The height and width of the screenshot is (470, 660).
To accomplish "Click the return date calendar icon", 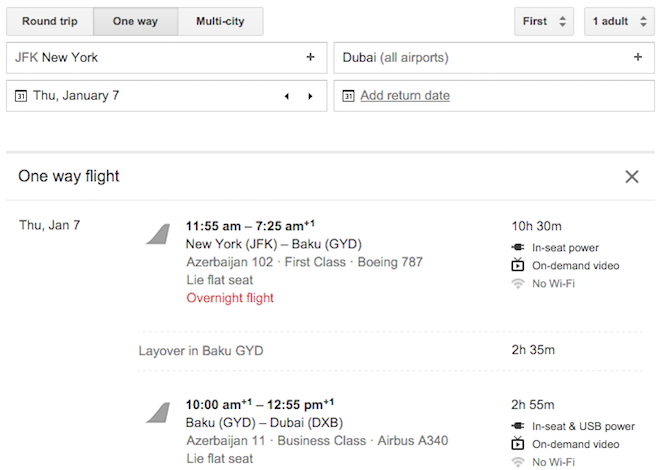I will pyautogui.click(x=348, y=96).
